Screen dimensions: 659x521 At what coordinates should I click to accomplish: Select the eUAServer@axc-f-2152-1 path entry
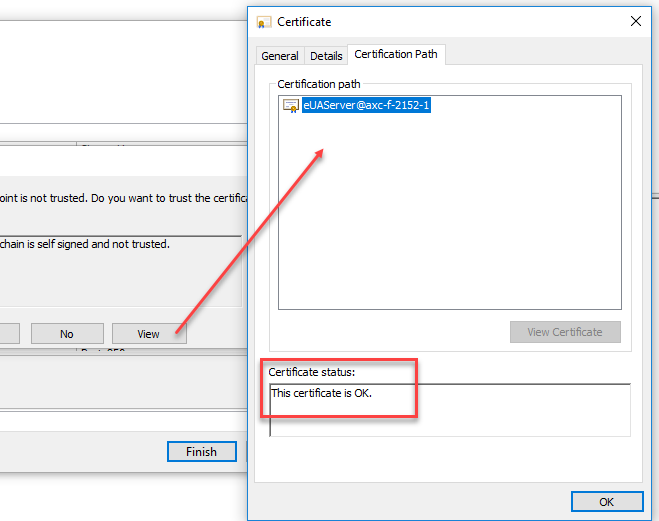366,105
